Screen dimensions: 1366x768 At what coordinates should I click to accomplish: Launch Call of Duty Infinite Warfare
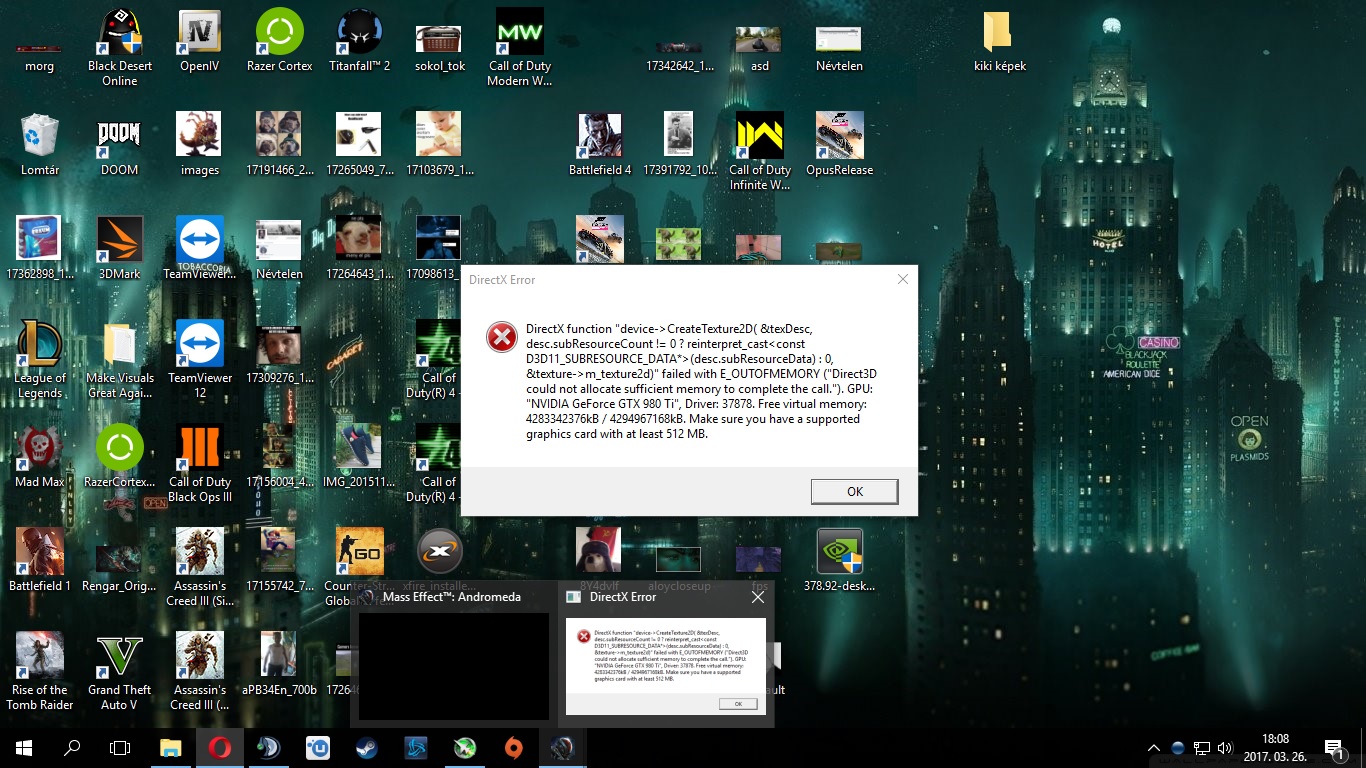tap(760, 152)
